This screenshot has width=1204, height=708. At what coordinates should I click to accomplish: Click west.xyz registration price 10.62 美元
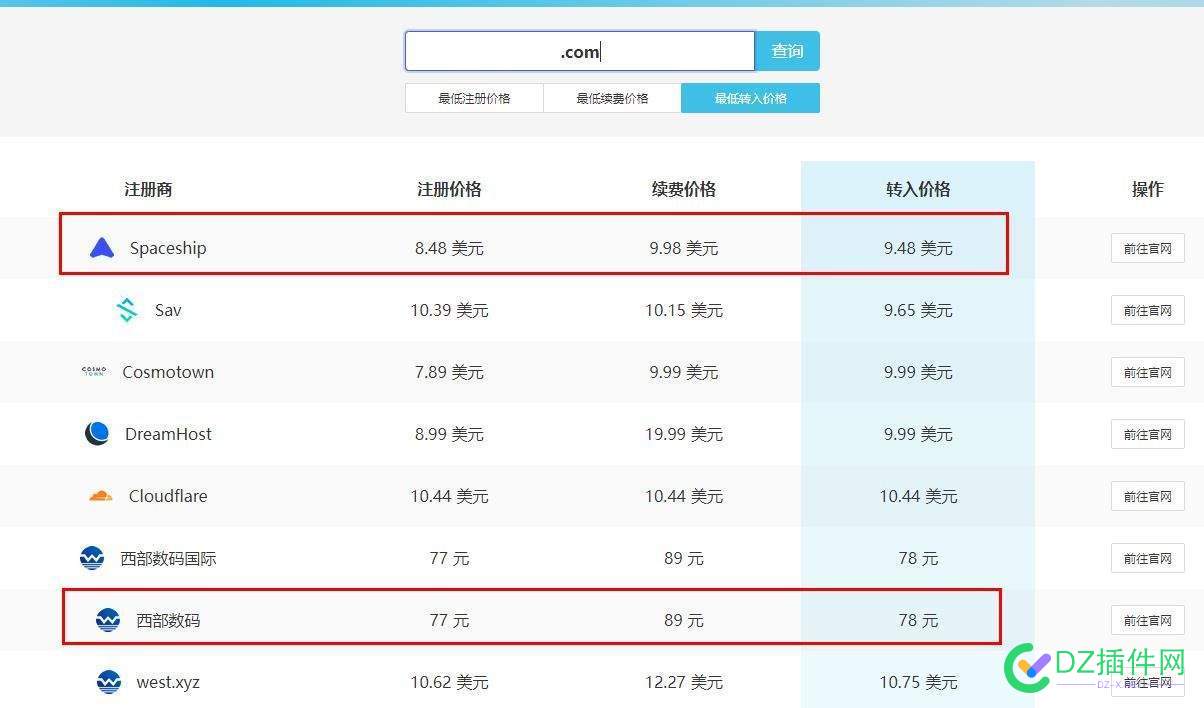[x=449, y=682]
